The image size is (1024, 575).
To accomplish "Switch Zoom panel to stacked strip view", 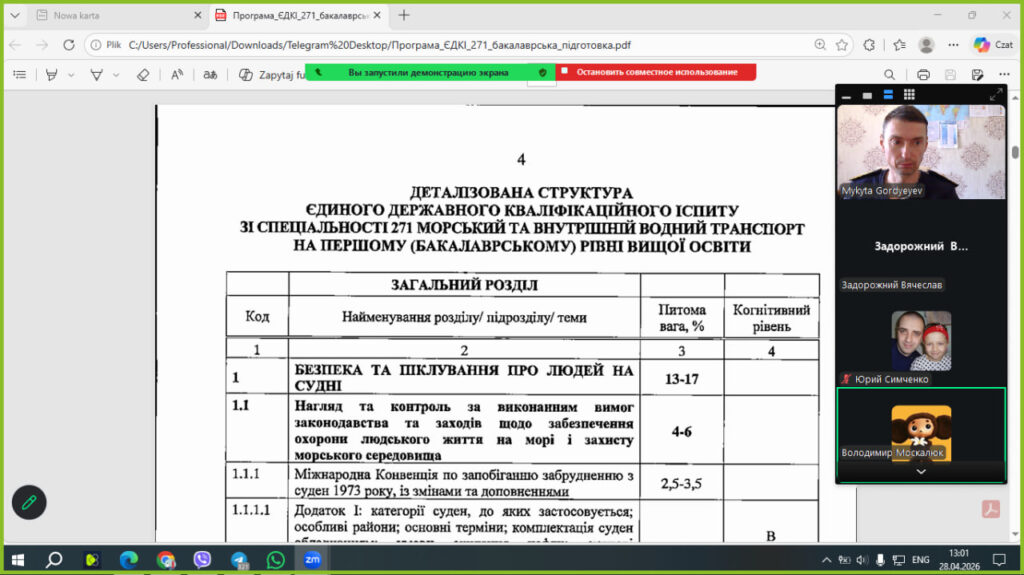I will click(x=888, y=95).
